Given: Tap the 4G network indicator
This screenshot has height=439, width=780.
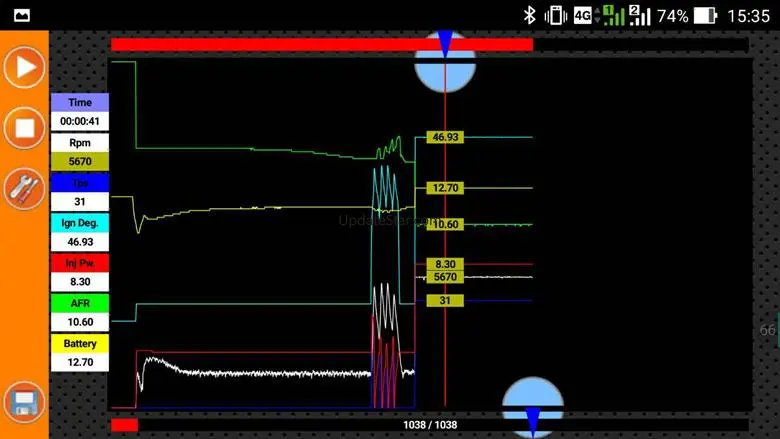Looking at the screenshot, I should point(583,16).
